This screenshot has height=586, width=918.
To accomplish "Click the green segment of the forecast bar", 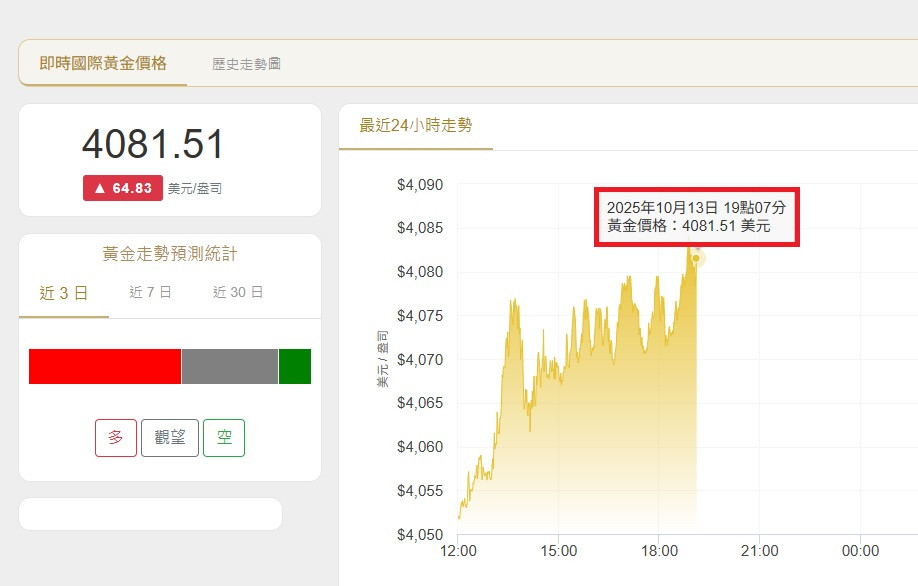I will click(295, 366).
